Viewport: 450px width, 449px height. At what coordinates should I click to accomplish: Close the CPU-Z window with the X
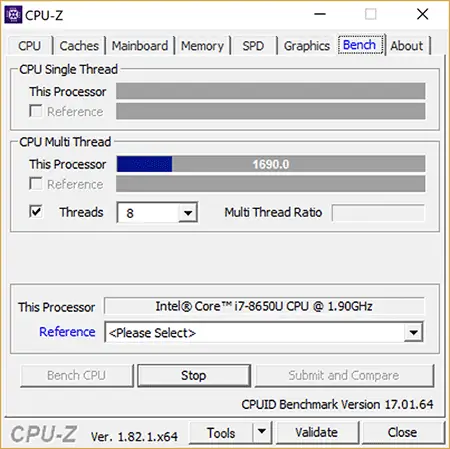click(x=422, y=14)
